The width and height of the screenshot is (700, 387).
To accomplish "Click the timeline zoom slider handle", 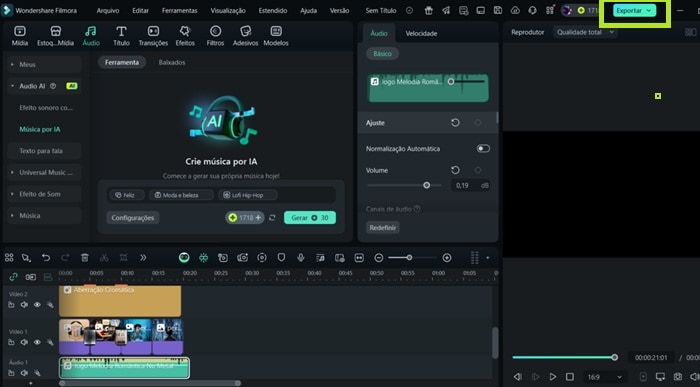I will tap(409, 258).
